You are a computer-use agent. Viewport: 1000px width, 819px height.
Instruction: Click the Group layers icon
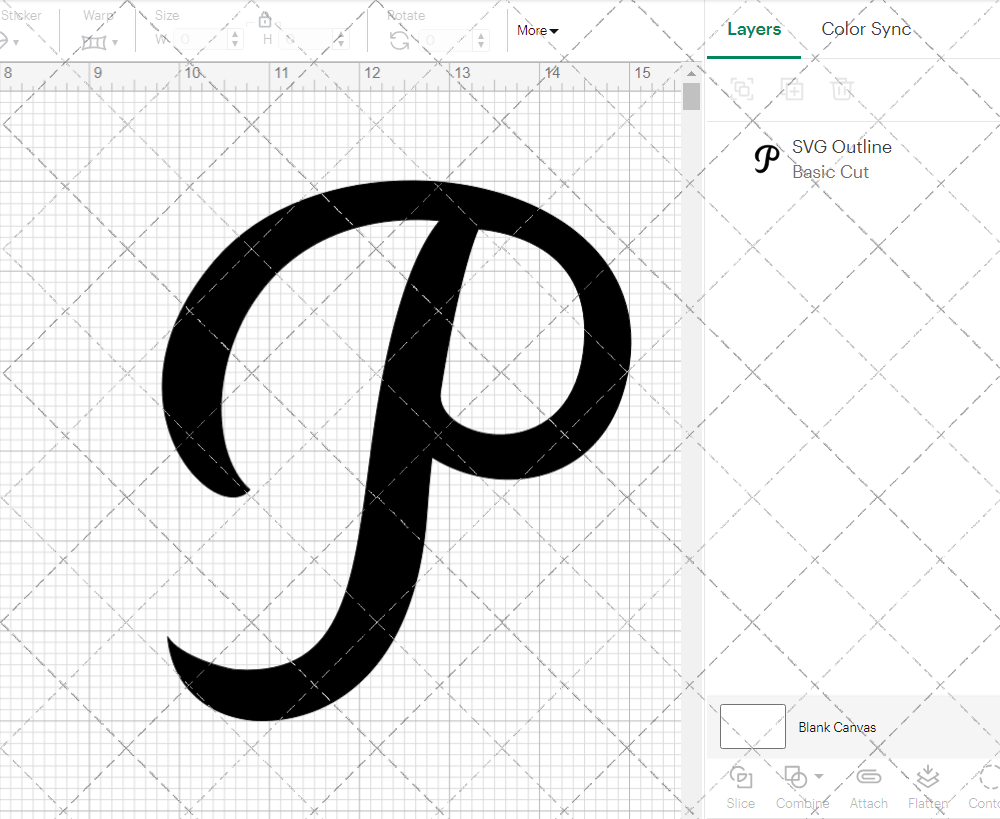tap(742, 89)
